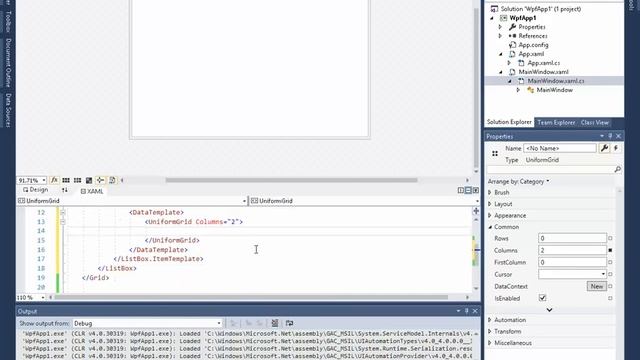
Task: Select App.config in Solution Explorer
Action: click(533, 45)
